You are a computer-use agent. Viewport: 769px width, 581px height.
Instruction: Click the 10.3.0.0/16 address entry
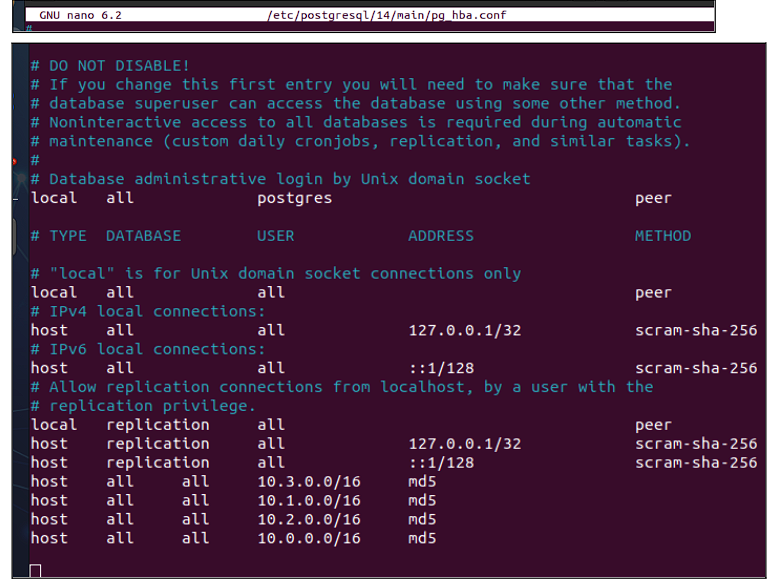tap(309, 482)
